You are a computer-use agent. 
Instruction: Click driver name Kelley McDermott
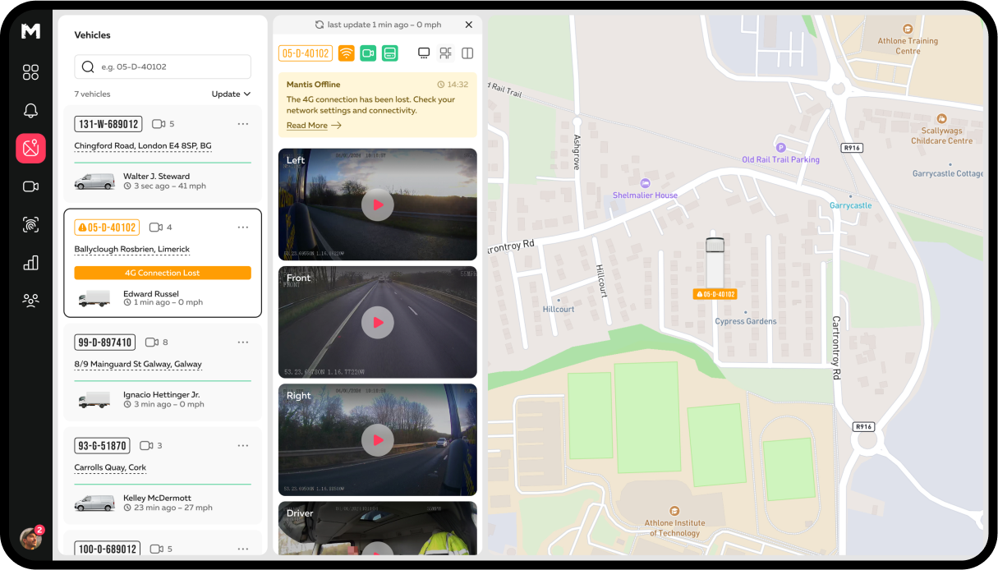tap(157, 498)
